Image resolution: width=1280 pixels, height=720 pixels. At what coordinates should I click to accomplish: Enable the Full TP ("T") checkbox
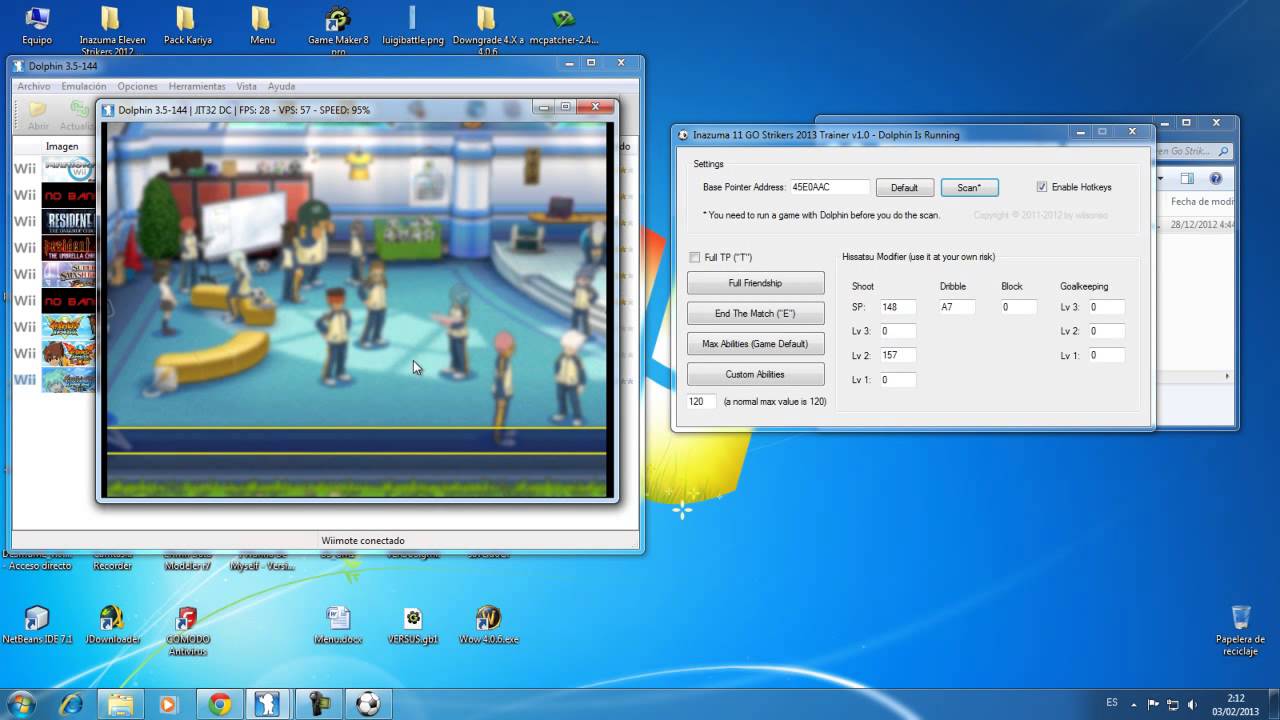pos(695,257)
